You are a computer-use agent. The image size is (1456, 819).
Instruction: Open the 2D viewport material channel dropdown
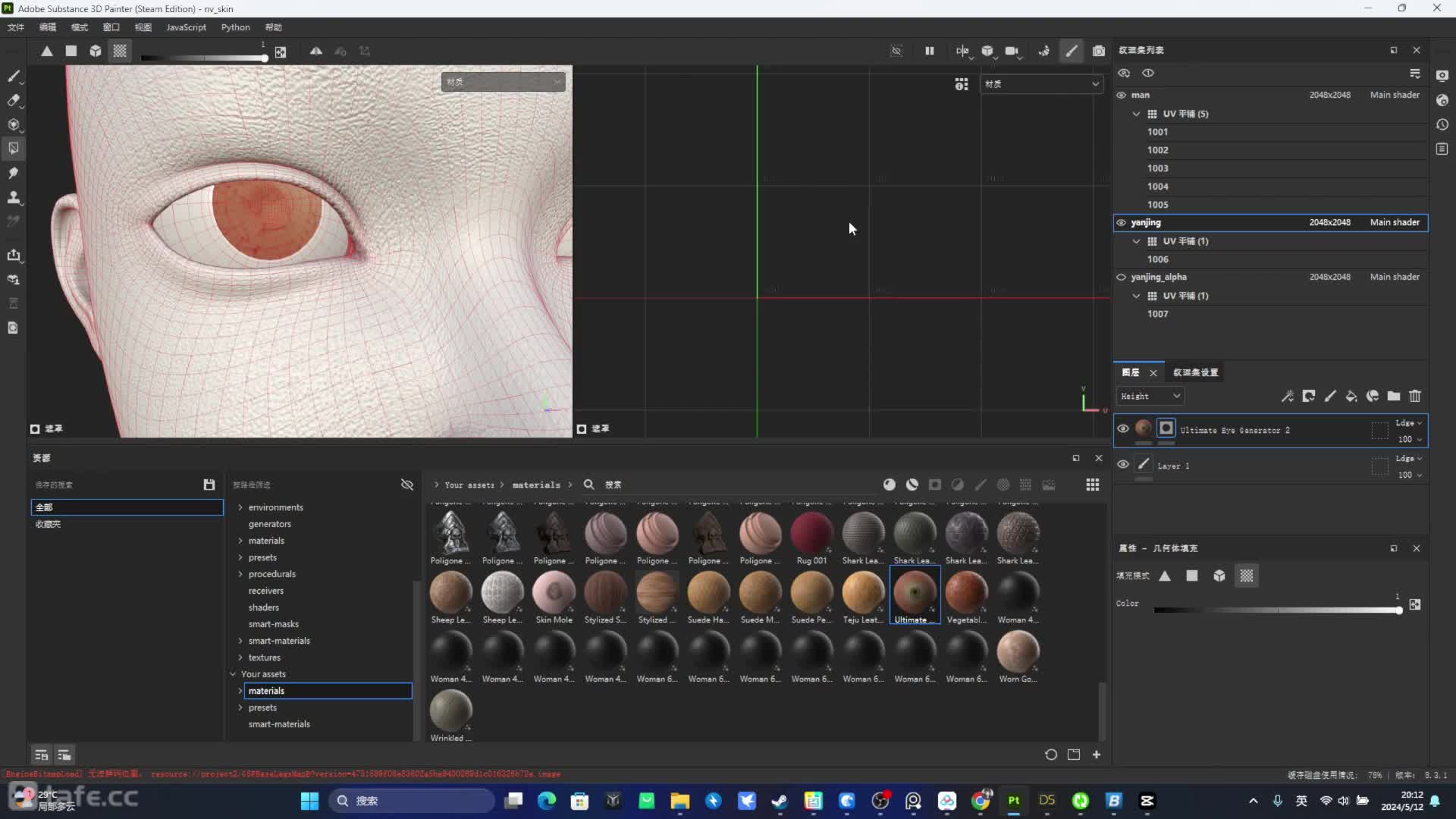pos(1041,84)
